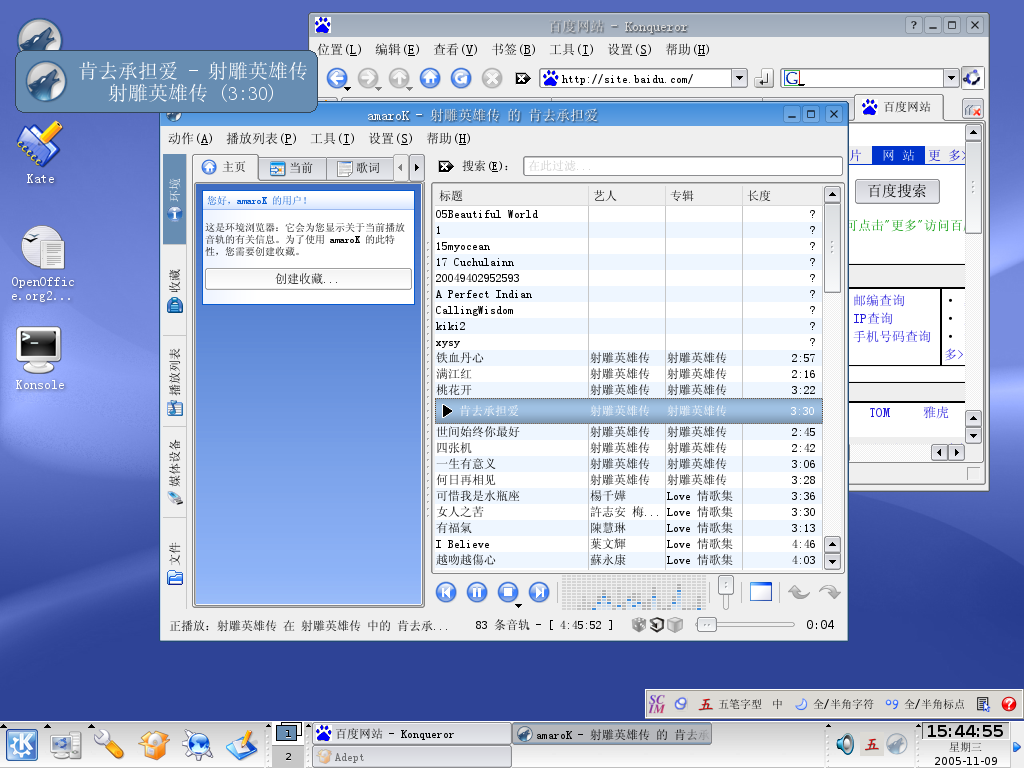Image resolution: width=1024 pixels, height=768 pixels.
Task: Focus the amaroK search filter field
Action: (x=682, y=166)
